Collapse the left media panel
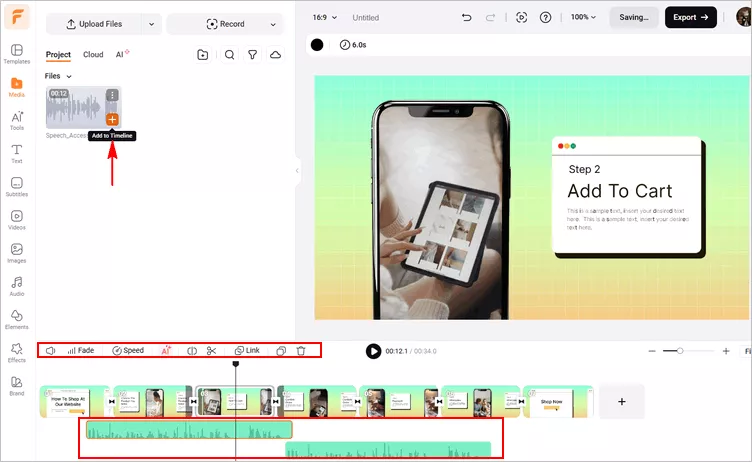This screenshot has height=462, width=752. pyautogui.click(x=297, y=170)
